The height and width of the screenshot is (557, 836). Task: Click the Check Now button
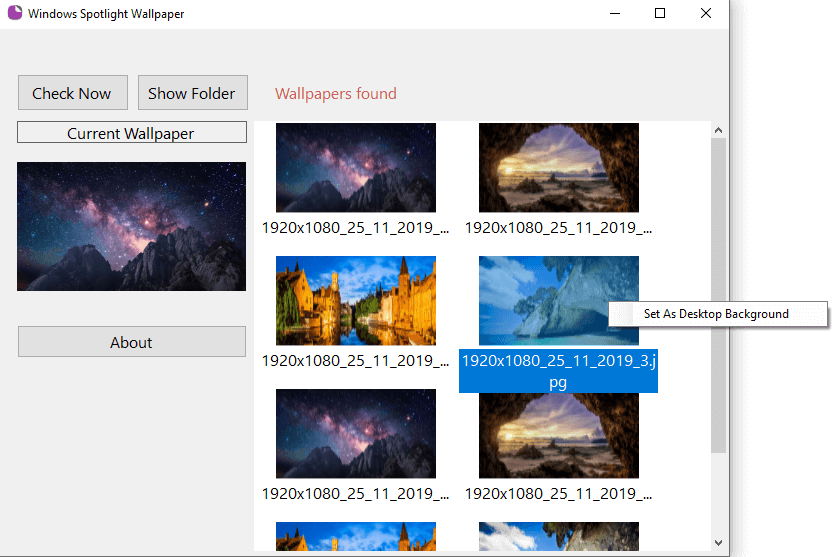pyautogui.click(x=73, y=93)
